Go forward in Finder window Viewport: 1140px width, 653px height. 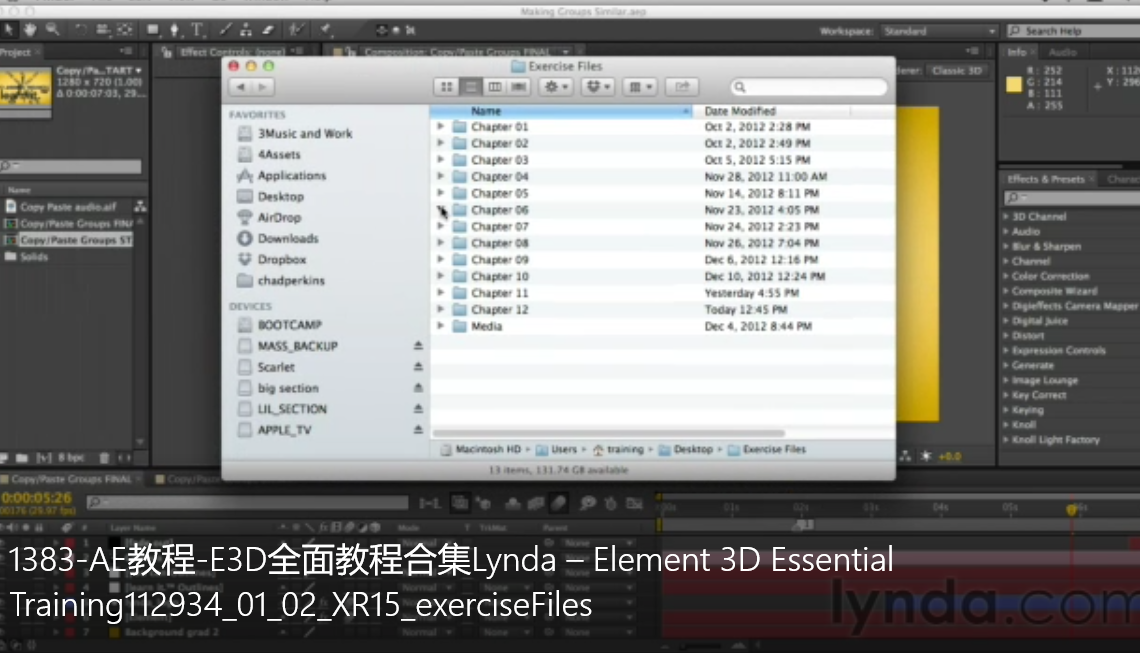click(x=262, y=87)
